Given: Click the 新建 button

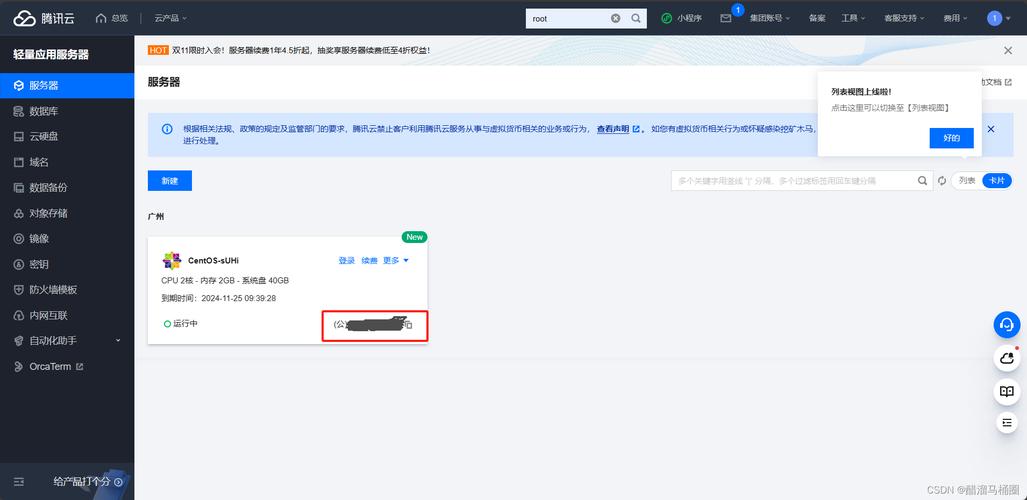Looking at the screenshot, I should (x=170, y=181).
